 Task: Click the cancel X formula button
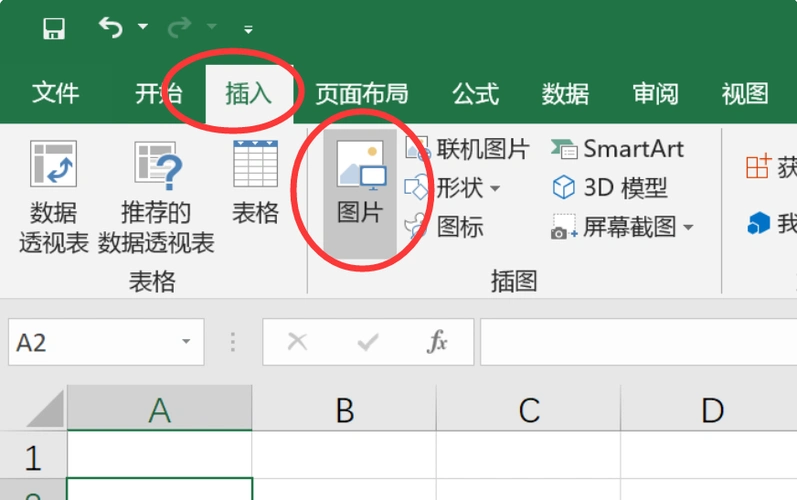(x=297, y=341)
